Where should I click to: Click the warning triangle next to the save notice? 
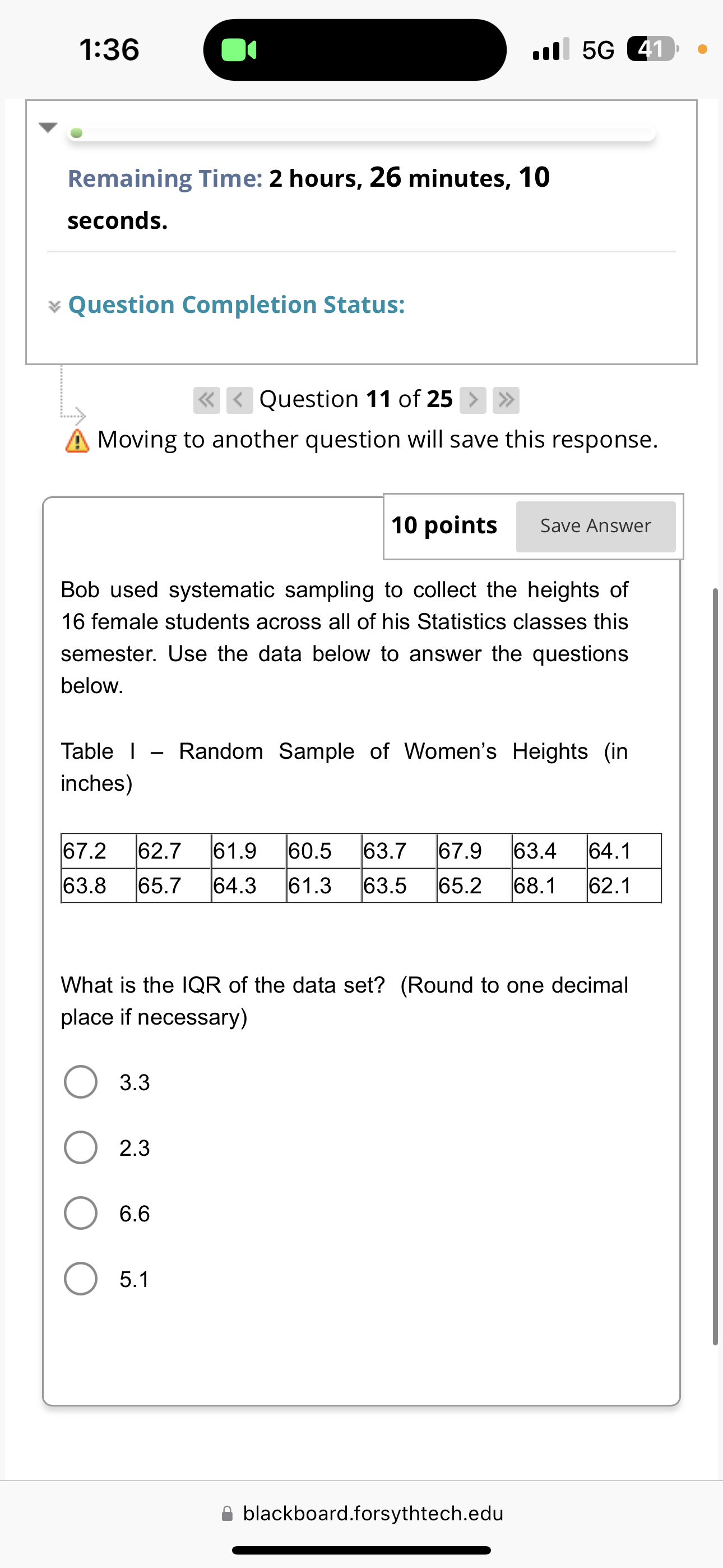tap(76, 440)
